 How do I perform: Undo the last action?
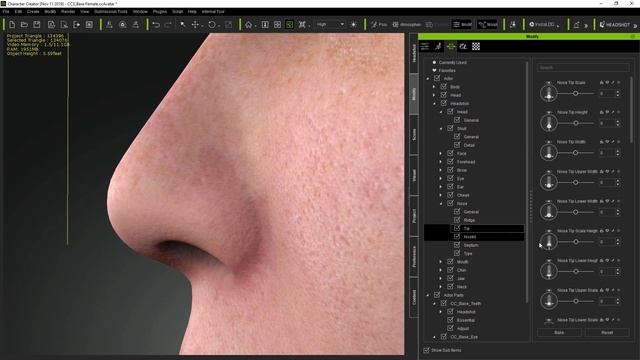pyautogui.click(x=156, y=24)
